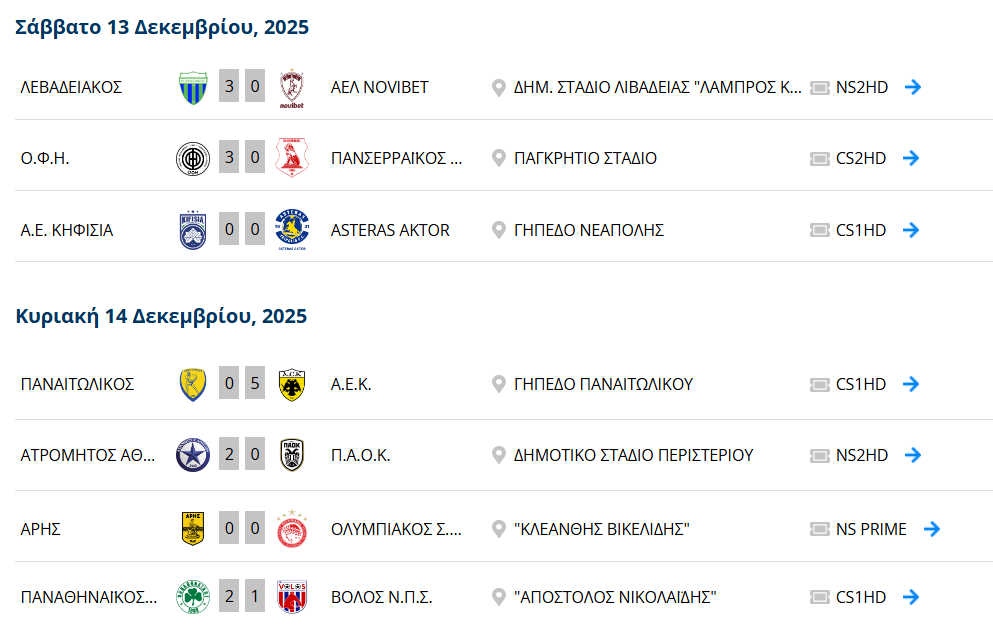
Task: Click the OFI club crest
Action: click(193, 158)
